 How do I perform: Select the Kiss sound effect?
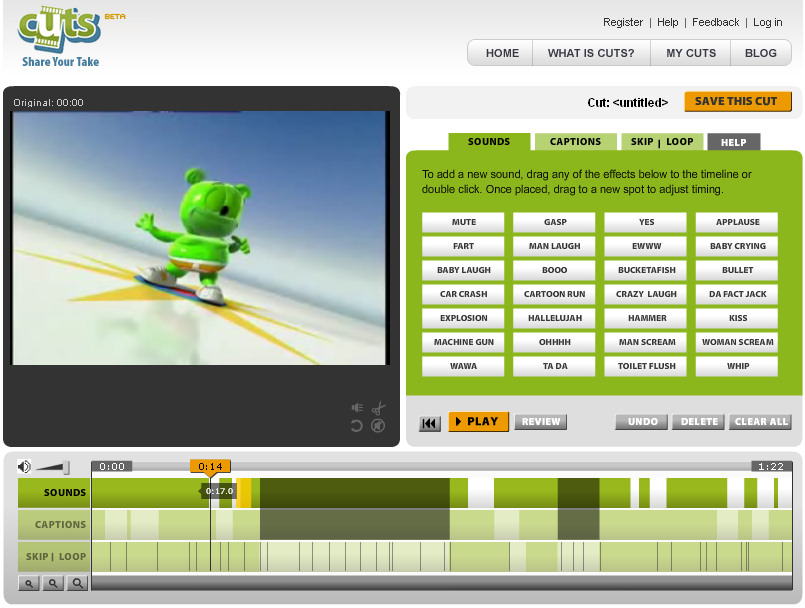pyautogui.click(x=737, y=318)
